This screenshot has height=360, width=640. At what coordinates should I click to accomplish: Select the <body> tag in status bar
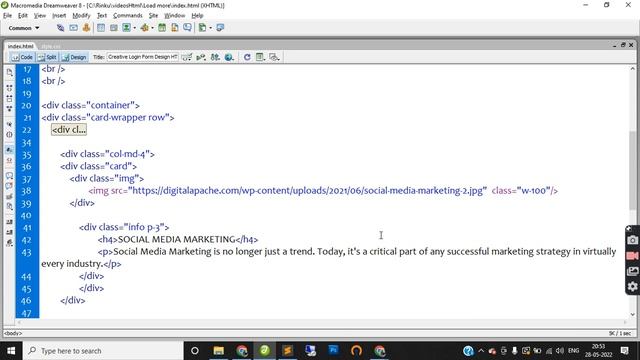(x=13, y=333)
